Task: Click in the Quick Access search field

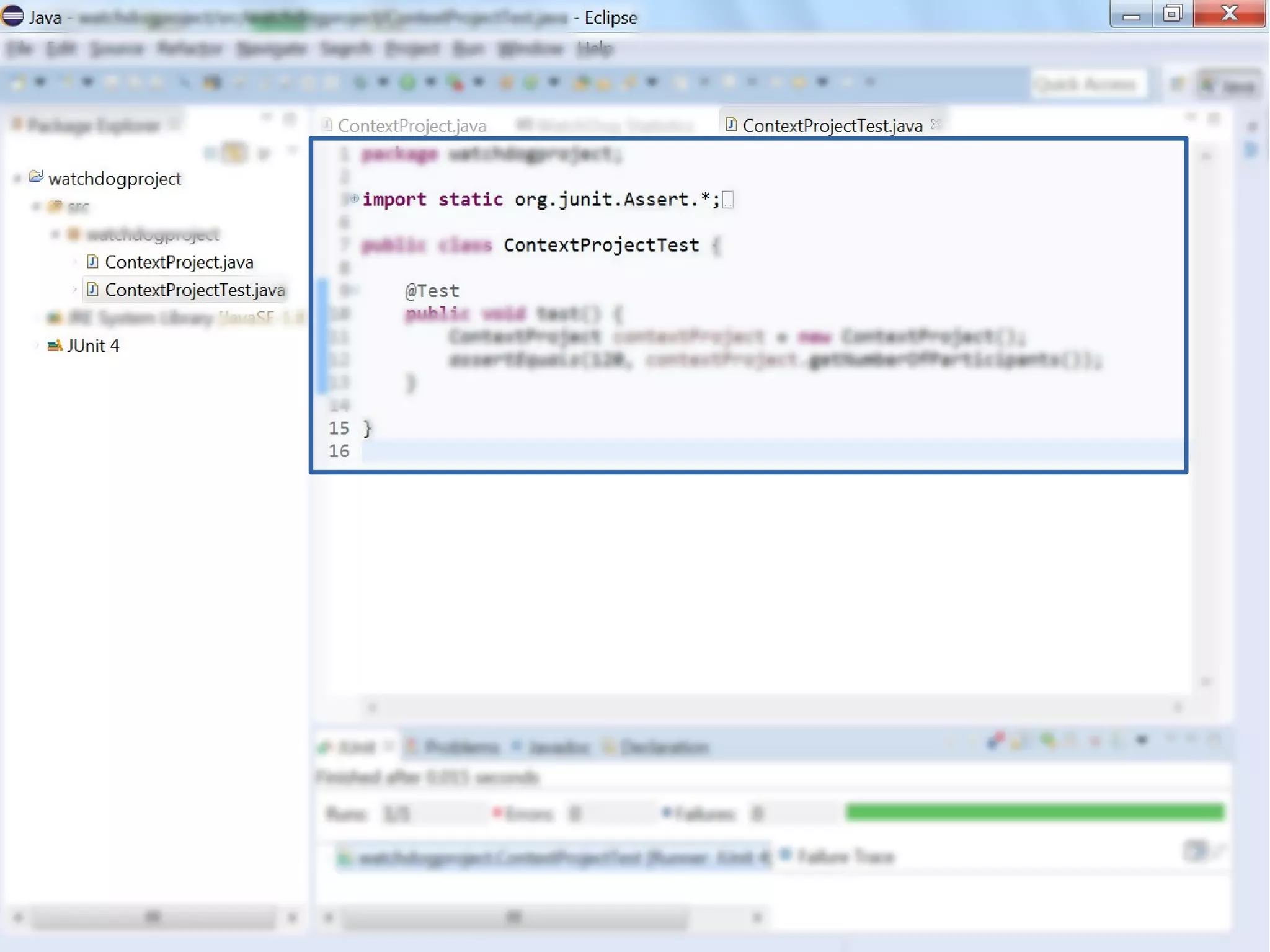Action: tap(1088, 84)
